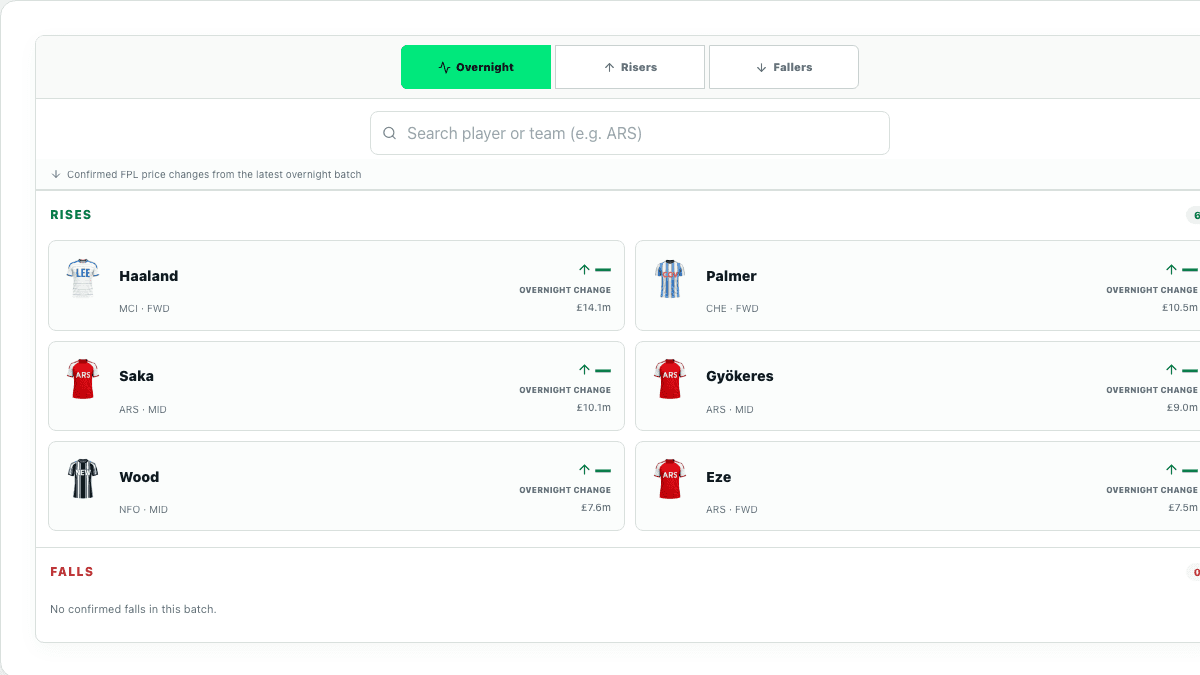Click Wood's £7.6m price

point(596,508)
